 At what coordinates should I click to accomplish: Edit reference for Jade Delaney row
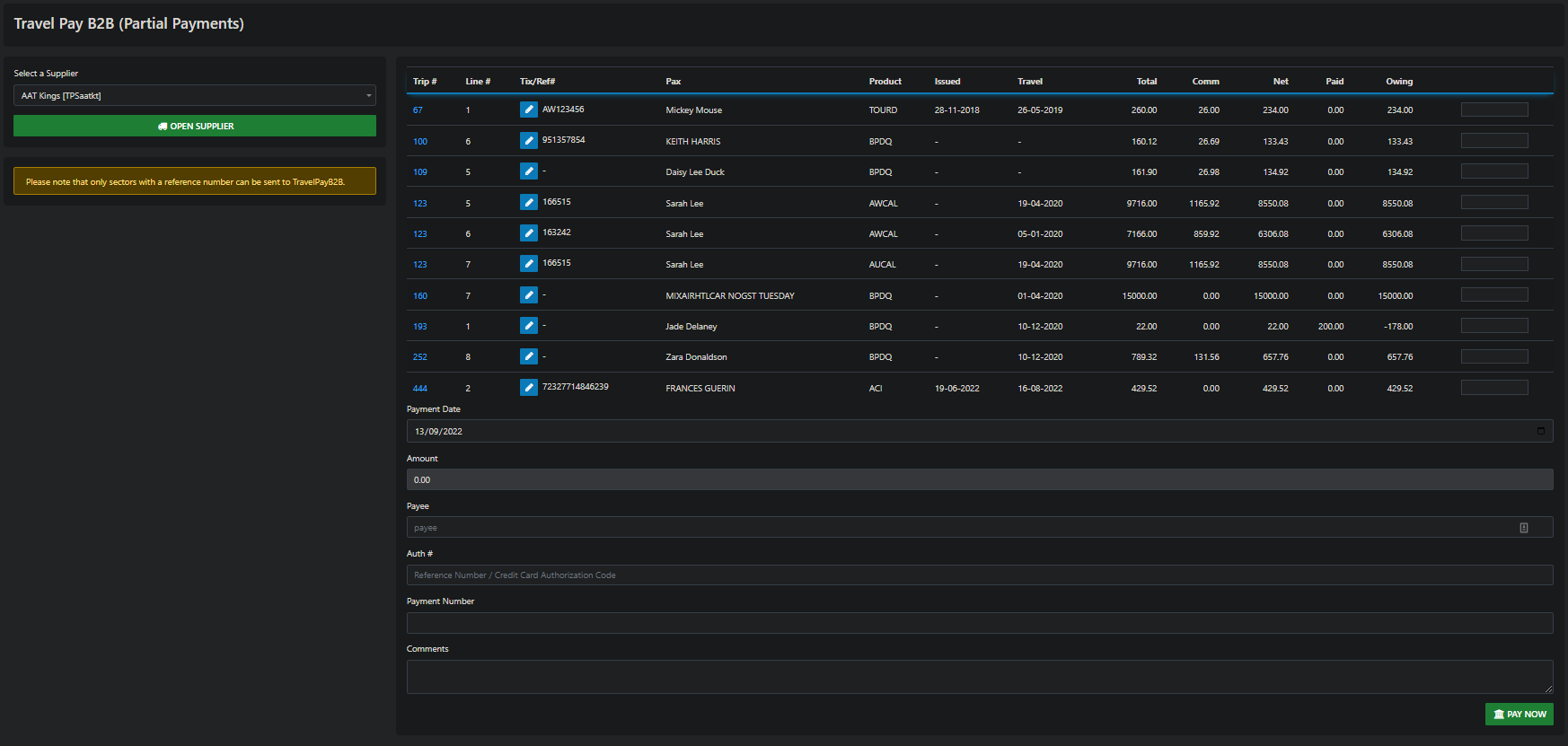click(x=528, y=326)
